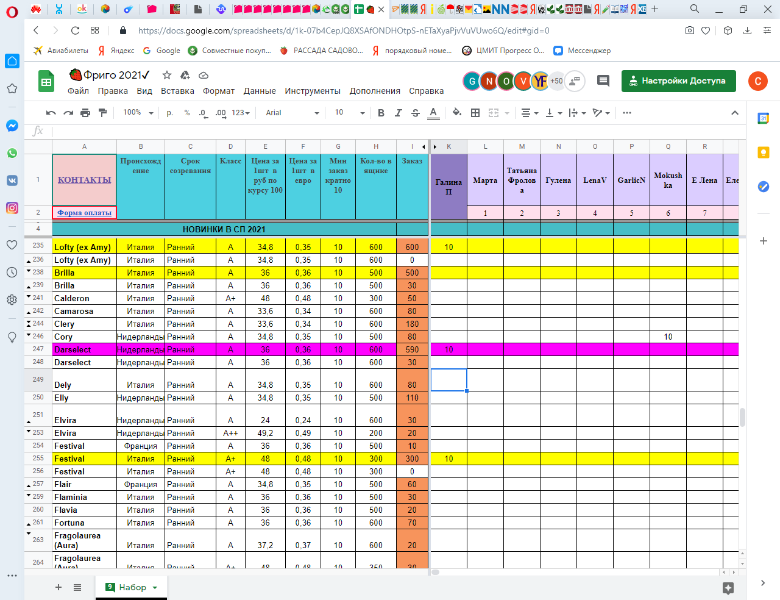The width and height of the screenshot is (780, 600).
Task: Open the Вставка menu
Action: click(x=177, y=91)
